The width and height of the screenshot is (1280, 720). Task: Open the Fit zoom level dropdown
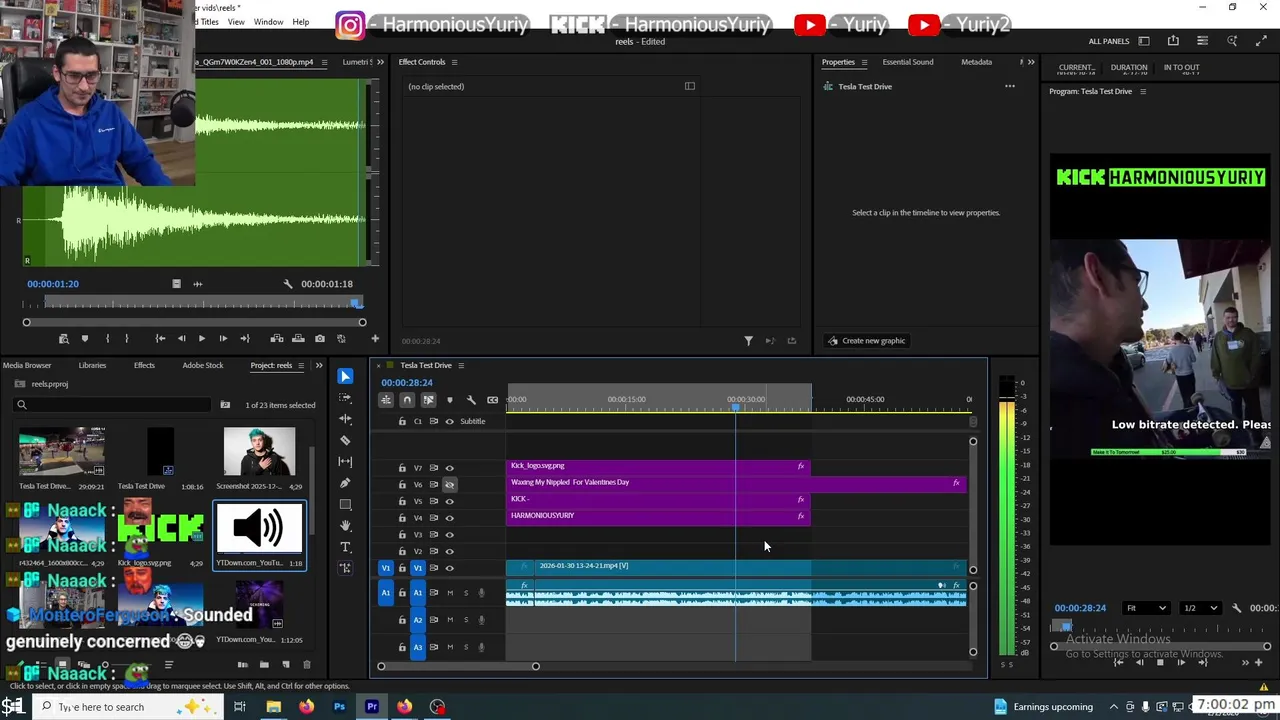[1146, 608]
